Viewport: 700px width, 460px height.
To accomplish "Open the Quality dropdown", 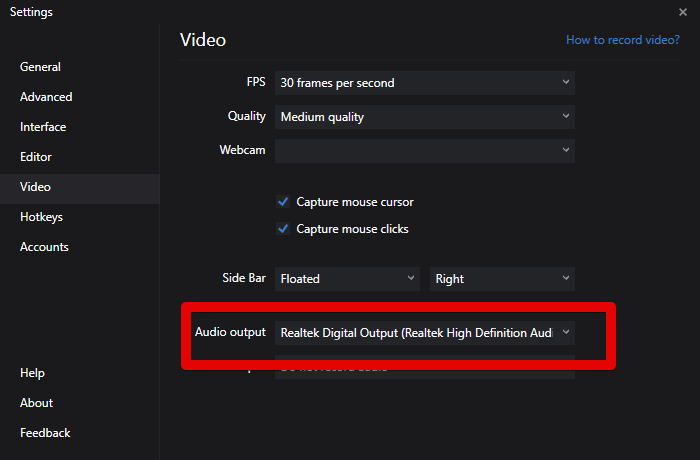I will (x=424, y=117).
